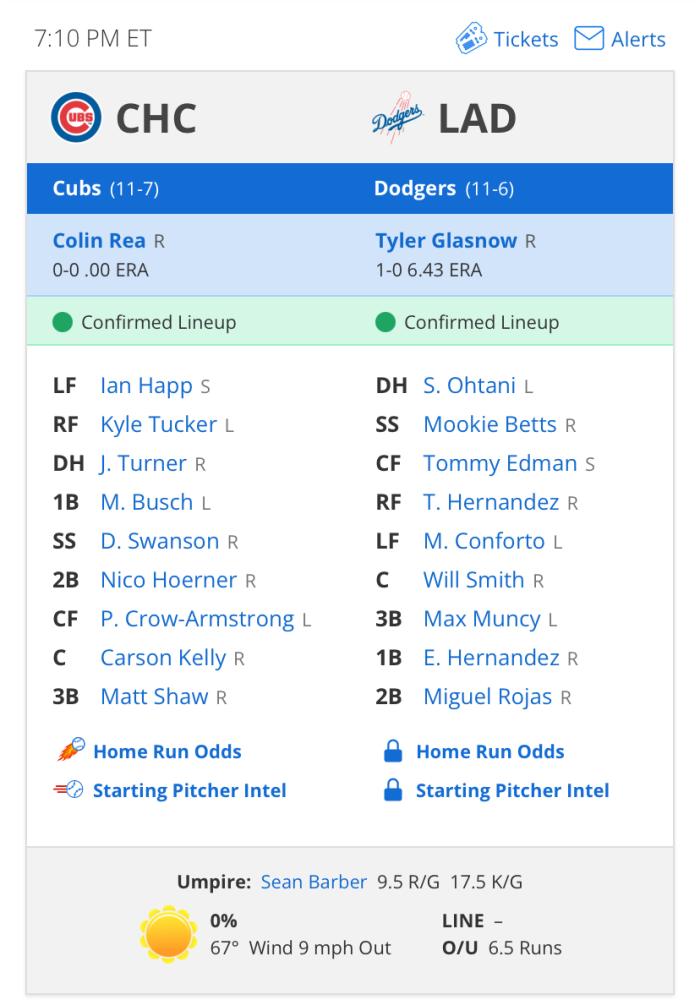Open Tyler Glasnow's pitcher profile

[446, 240]
